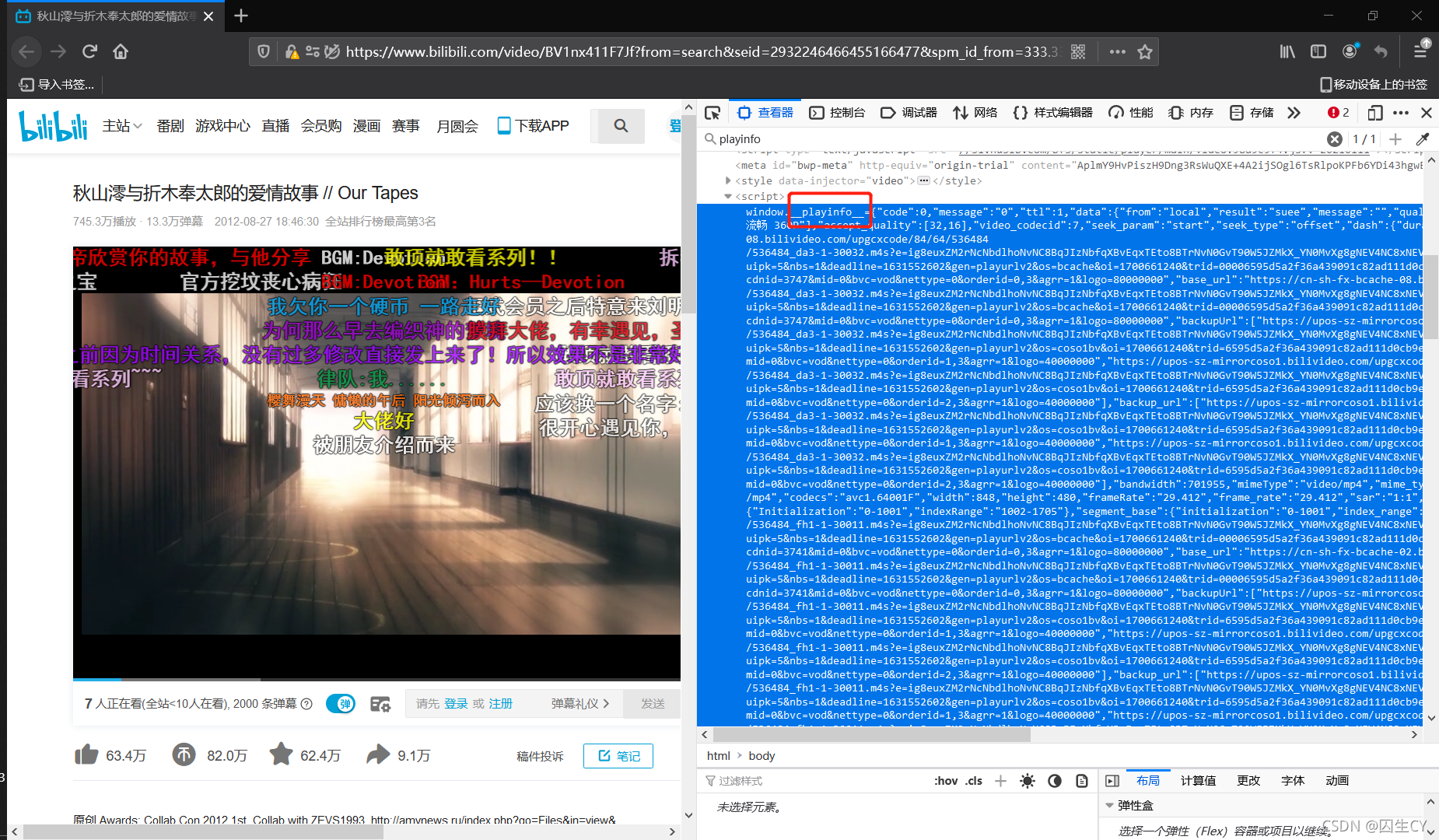Viewport: 1439px width, 840px height.
Task: Toggle light color scheme simulation
Action: click(1028, 781)
